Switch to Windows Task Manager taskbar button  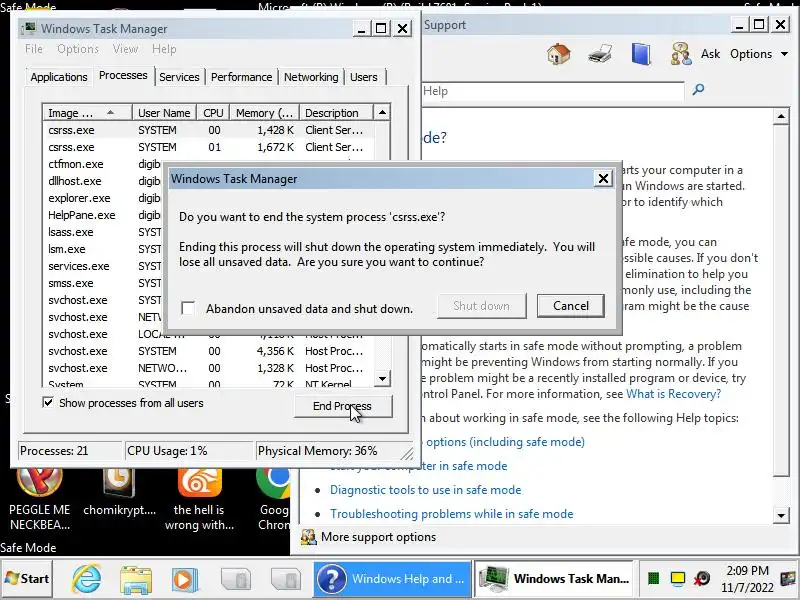coord(554,579)
